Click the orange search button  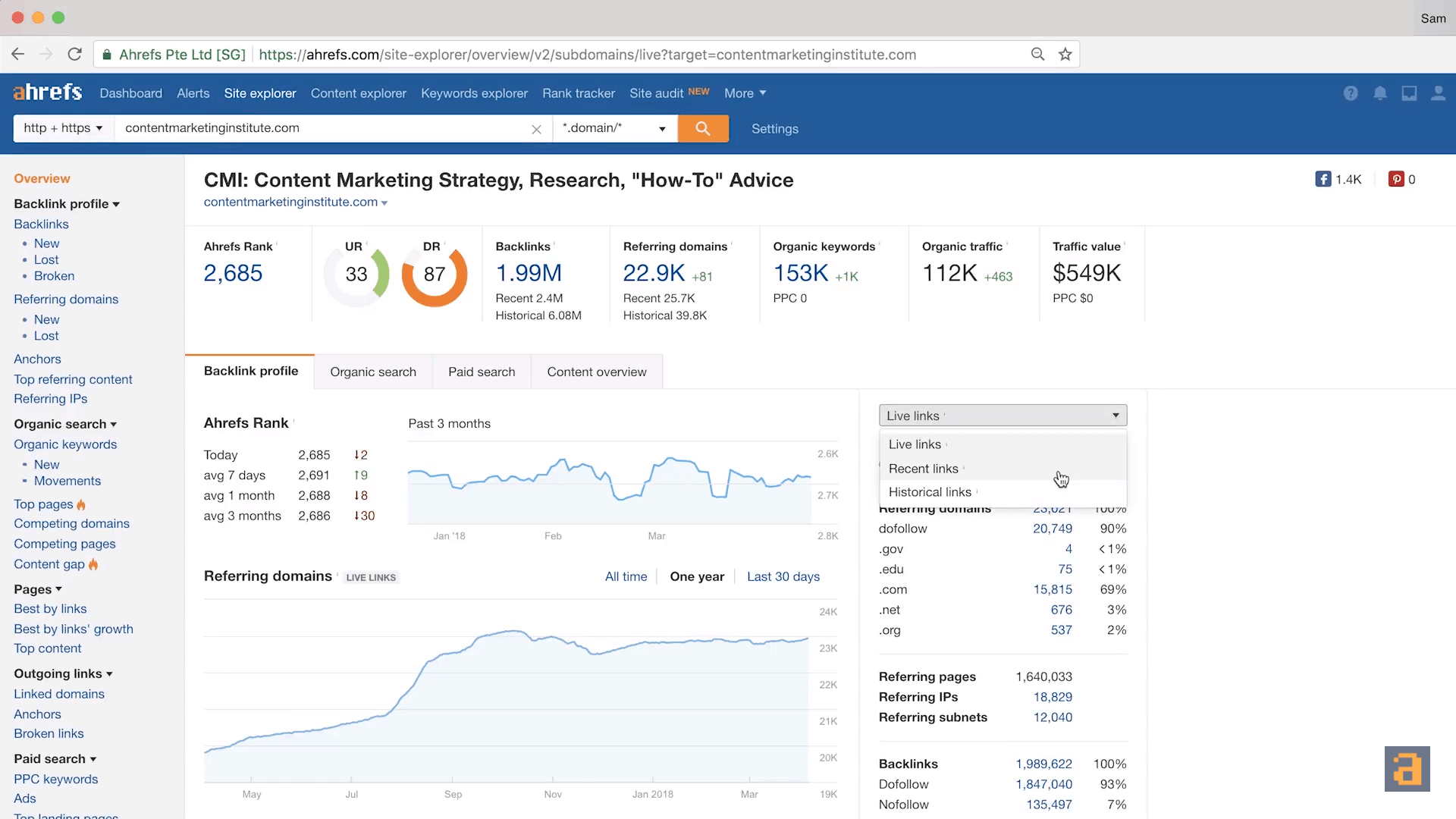(703, 128)
